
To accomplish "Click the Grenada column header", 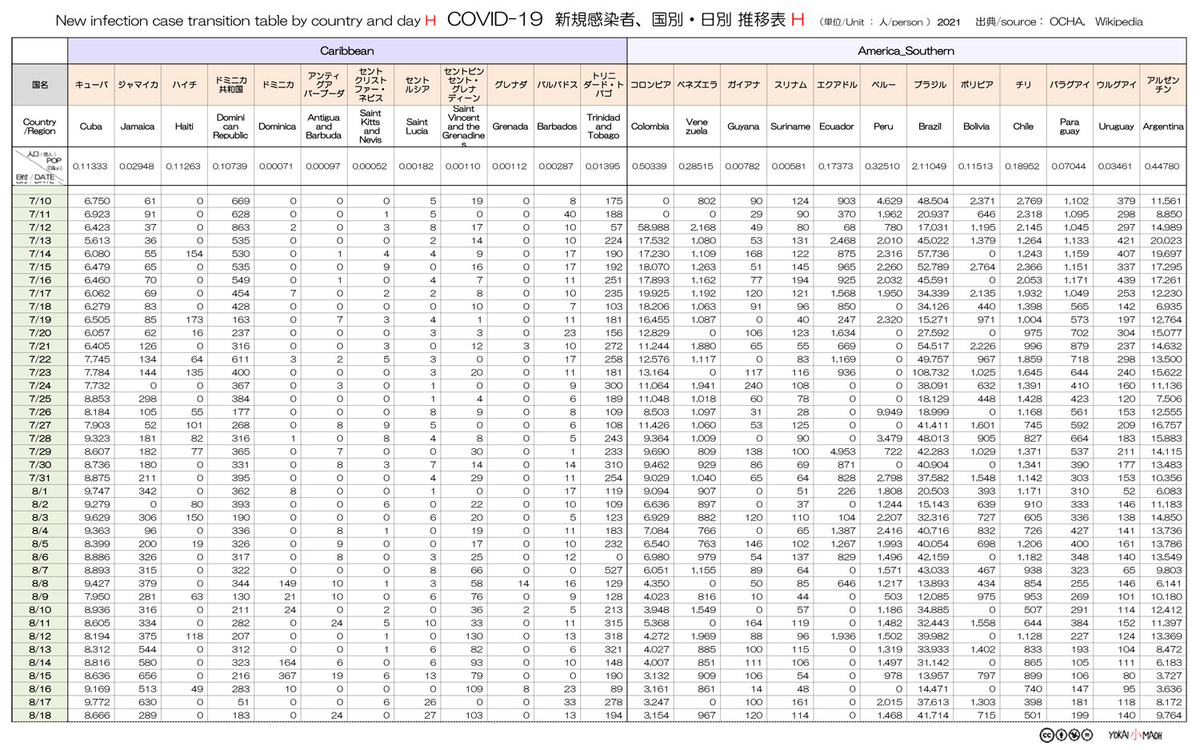I will (511, 128).
